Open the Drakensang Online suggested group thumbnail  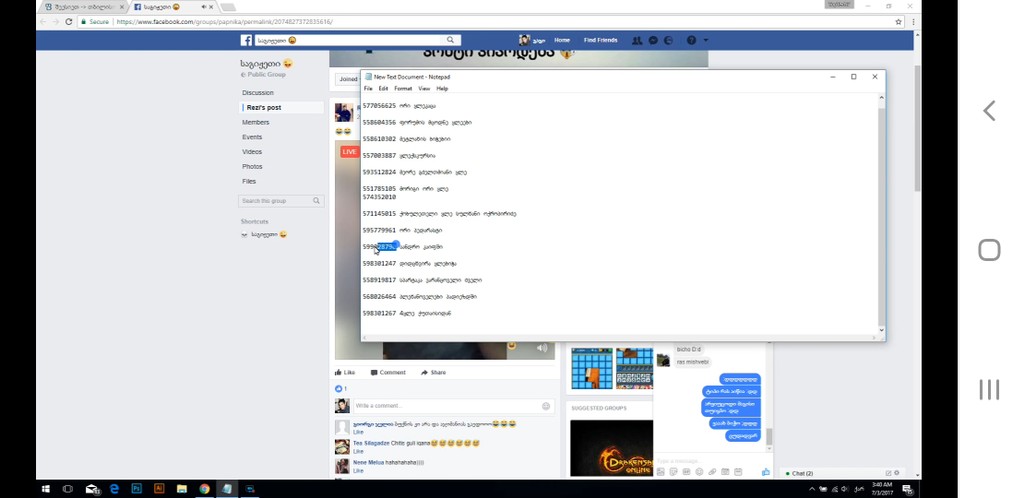coord(611,448)
